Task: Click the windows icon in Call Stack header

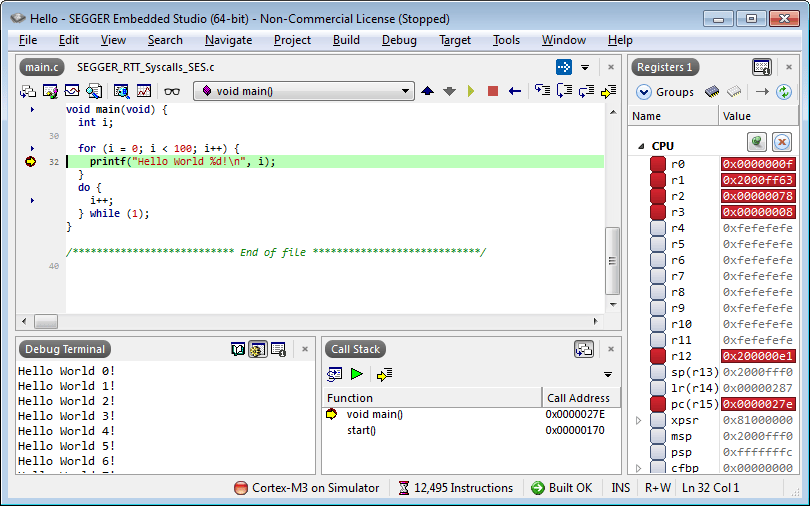Action: [584, 350]
